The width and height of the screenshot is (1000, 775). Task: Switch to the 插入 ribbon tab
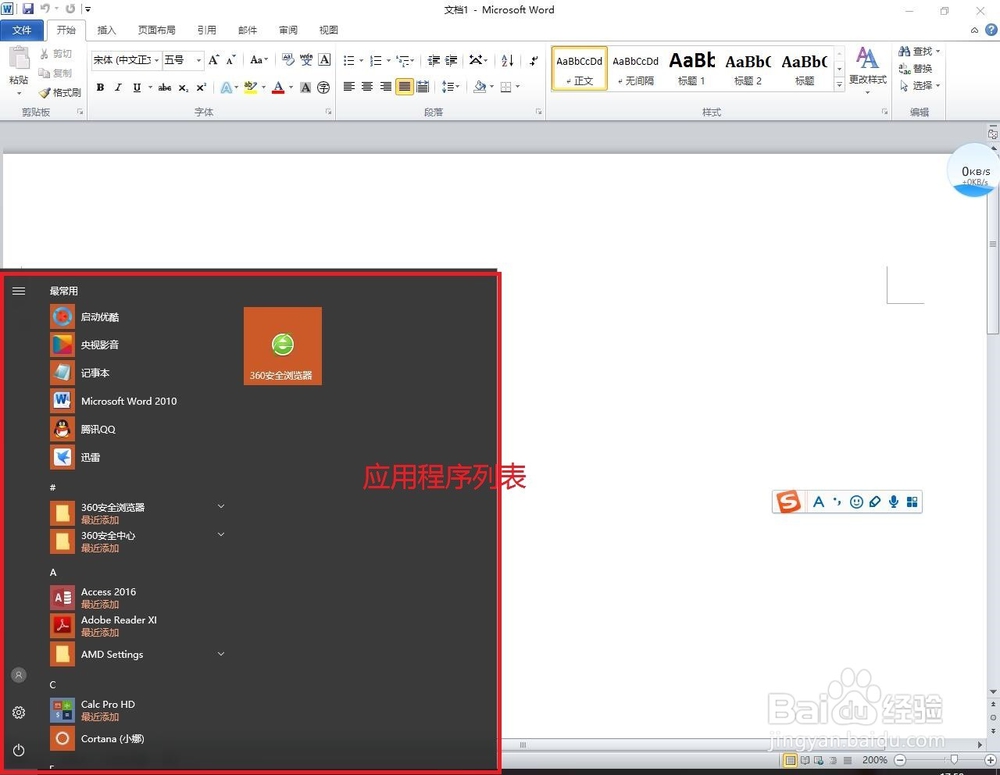click(x=108, y=29)
